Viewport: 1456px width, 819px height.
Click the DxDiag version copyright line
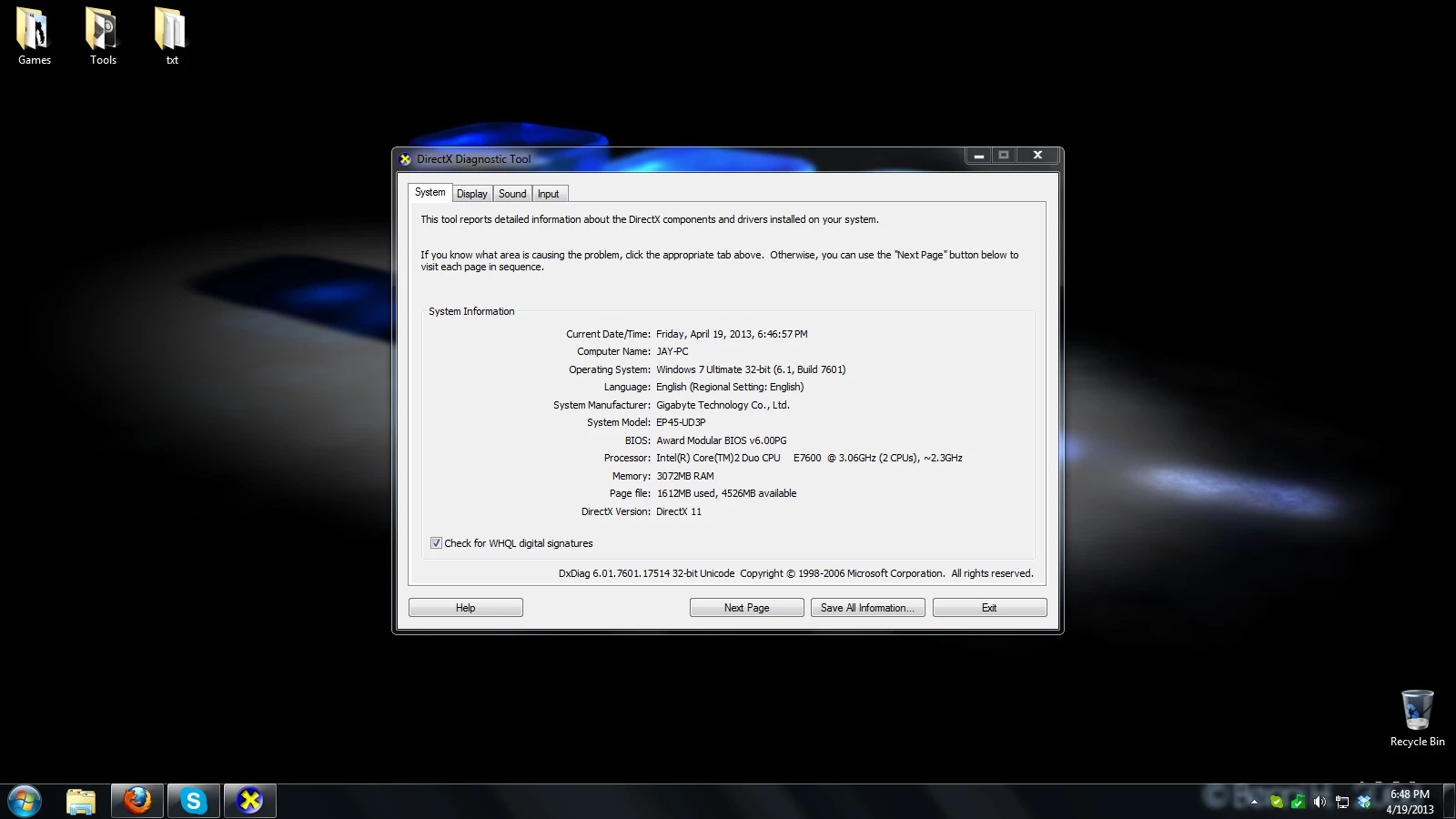coord(795,573)
